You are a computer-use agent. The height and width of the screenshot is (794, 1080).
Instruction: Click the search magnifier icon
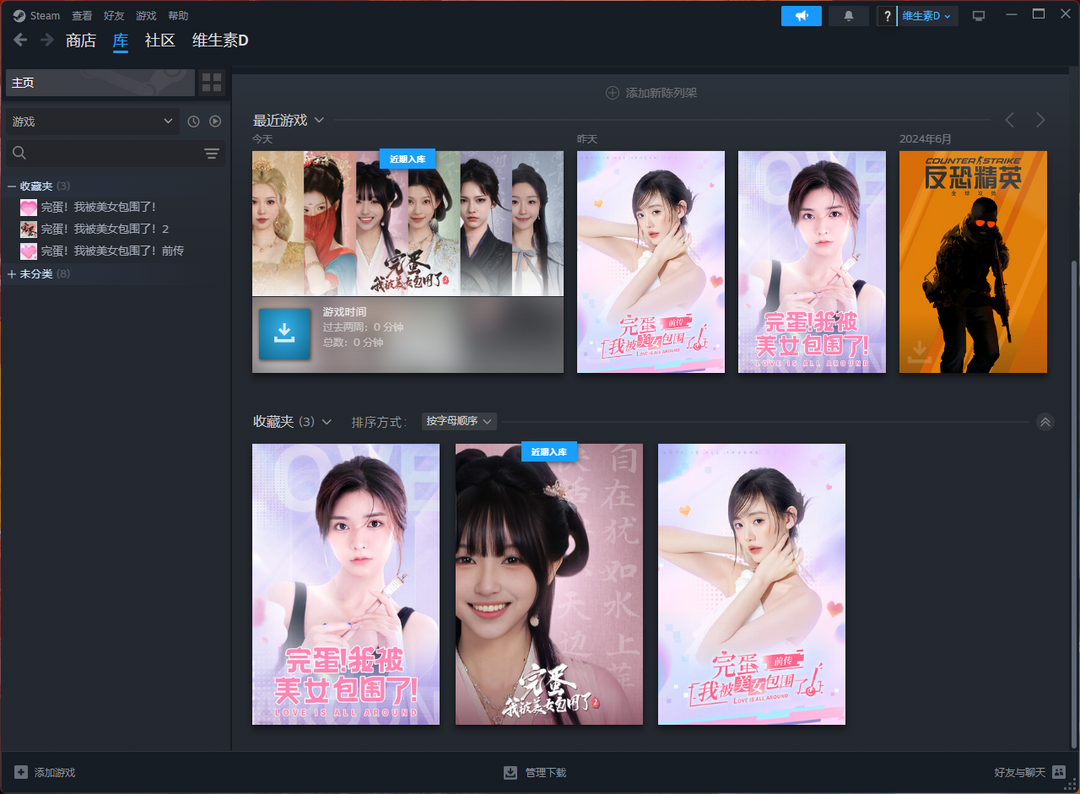19,153
